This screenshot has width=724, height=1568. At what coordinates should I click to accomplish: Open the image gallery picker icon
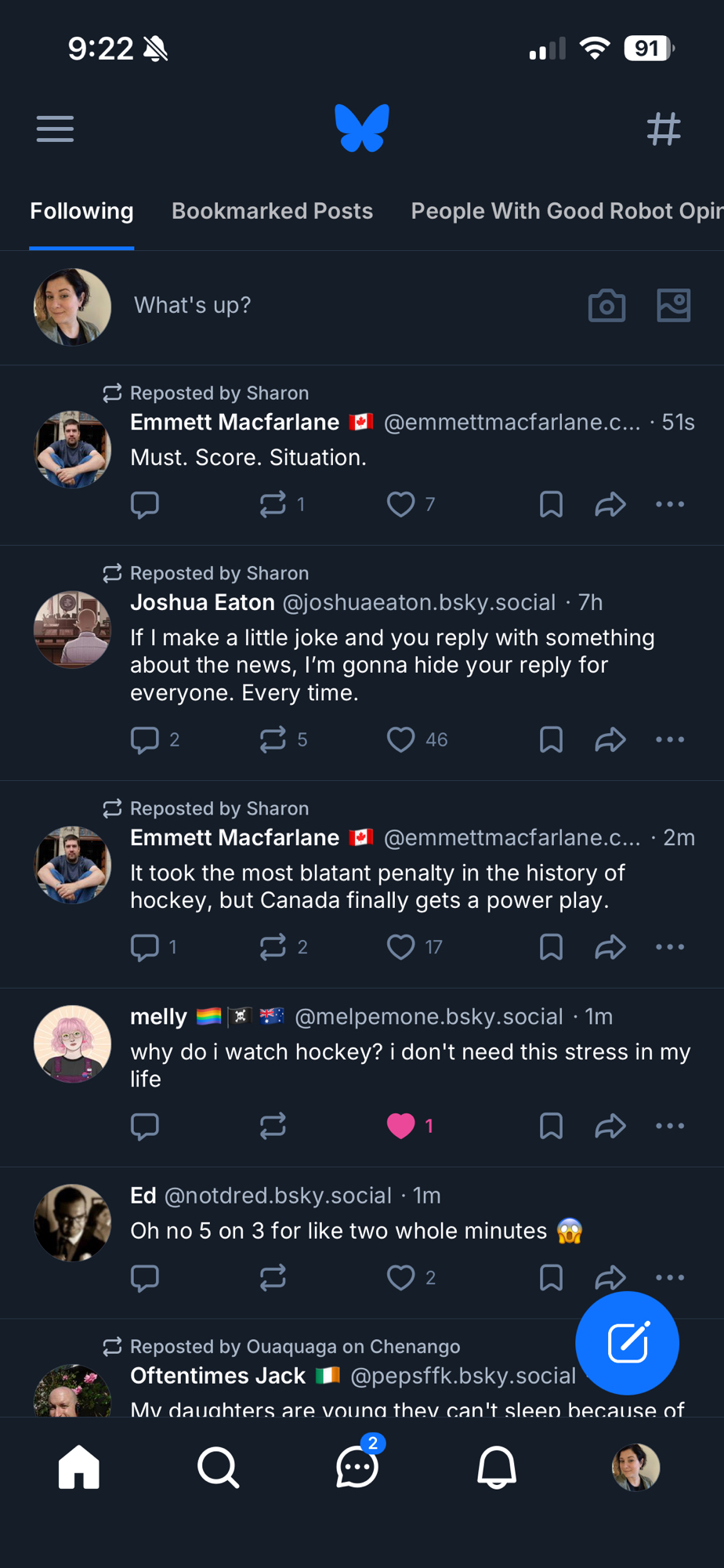click(673, 306)
